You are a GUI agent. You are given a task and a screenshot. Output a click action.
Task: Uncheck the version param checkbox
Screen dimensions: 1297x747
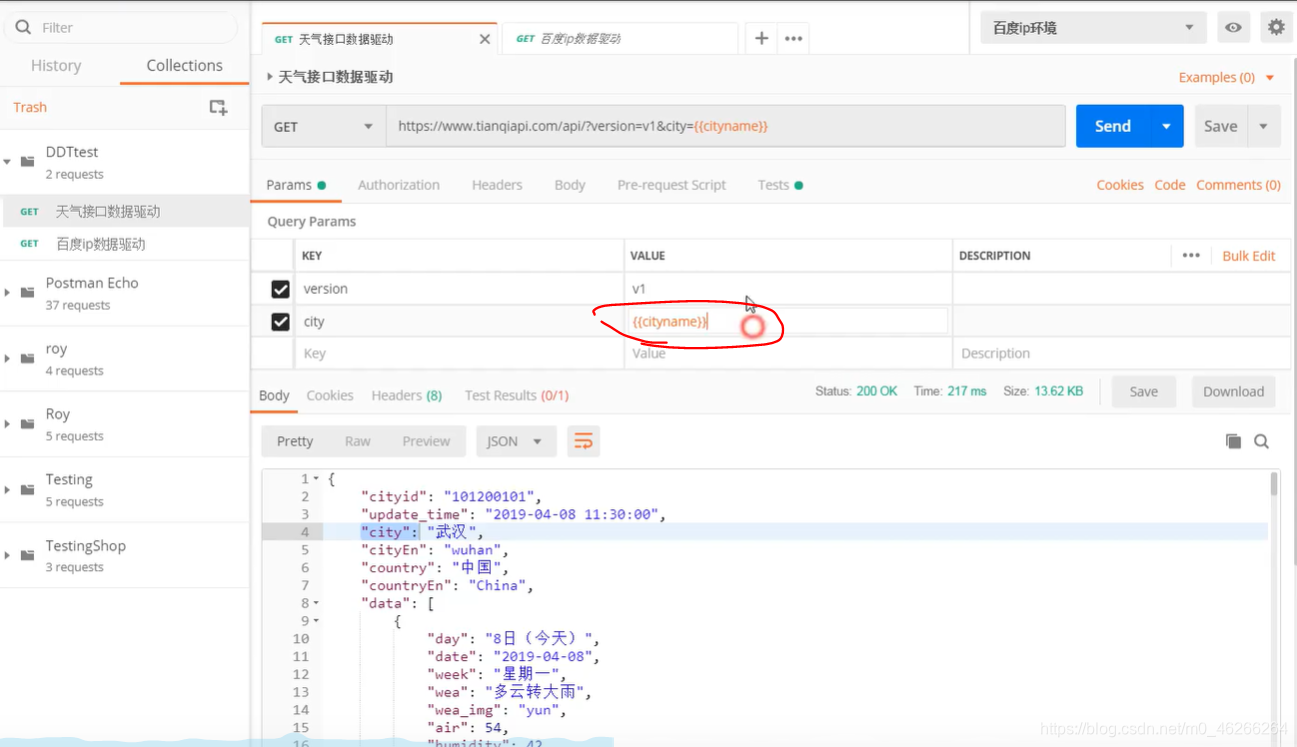(280, 289)
